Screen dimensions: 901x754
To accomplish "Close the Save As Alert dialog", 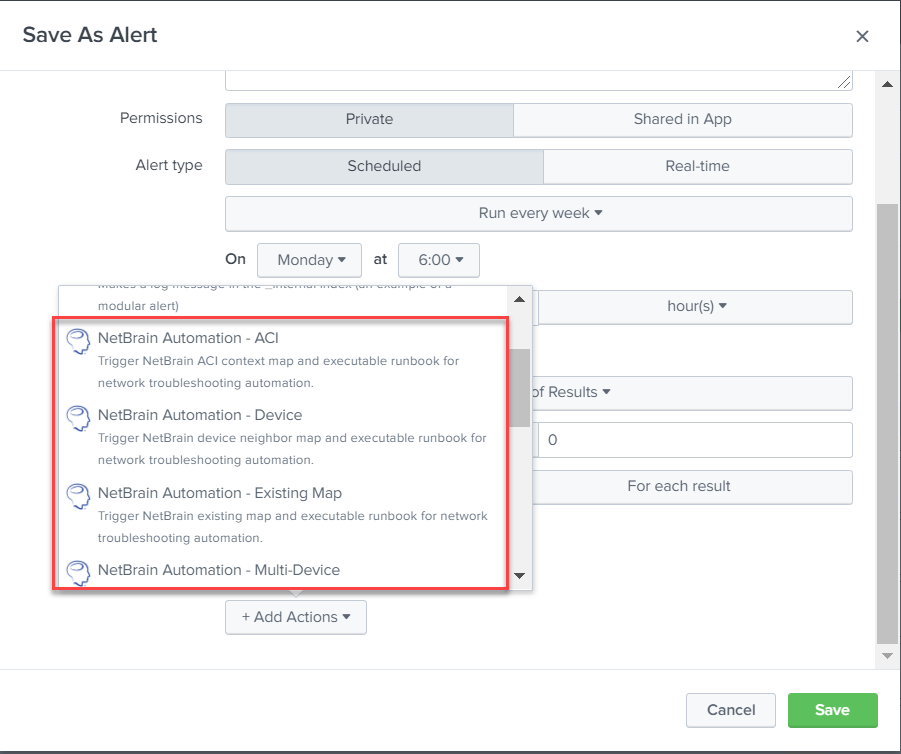I will click(862, 36).
